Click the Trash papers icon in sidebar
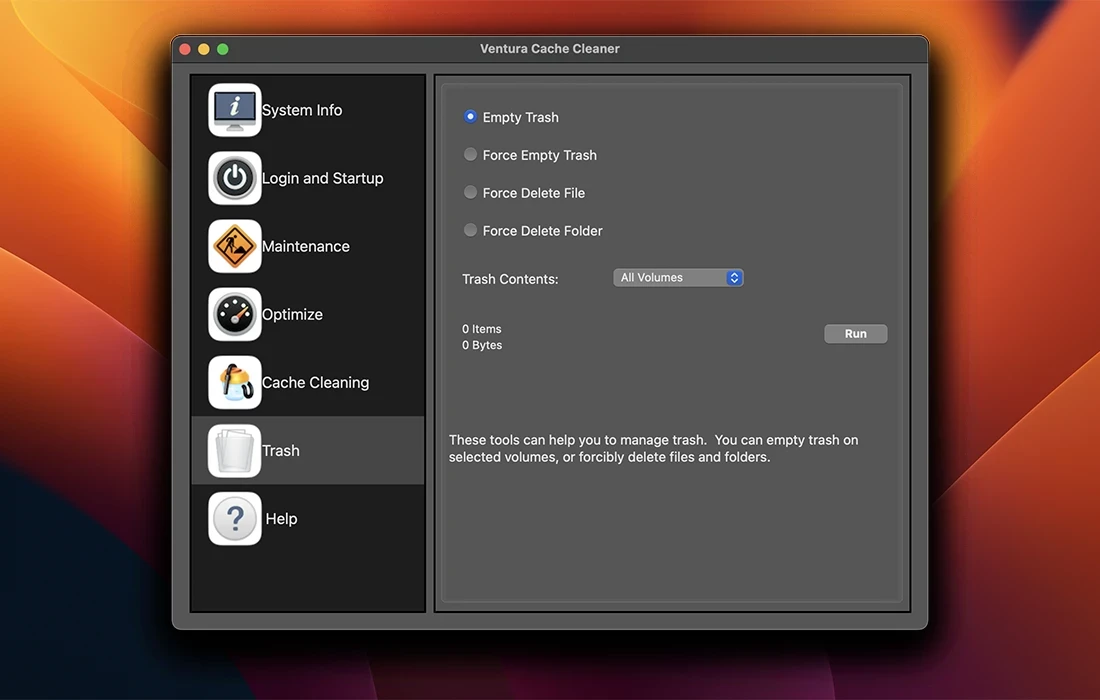The height and width of the screenshot is (700, 1100). coord(235,451)
